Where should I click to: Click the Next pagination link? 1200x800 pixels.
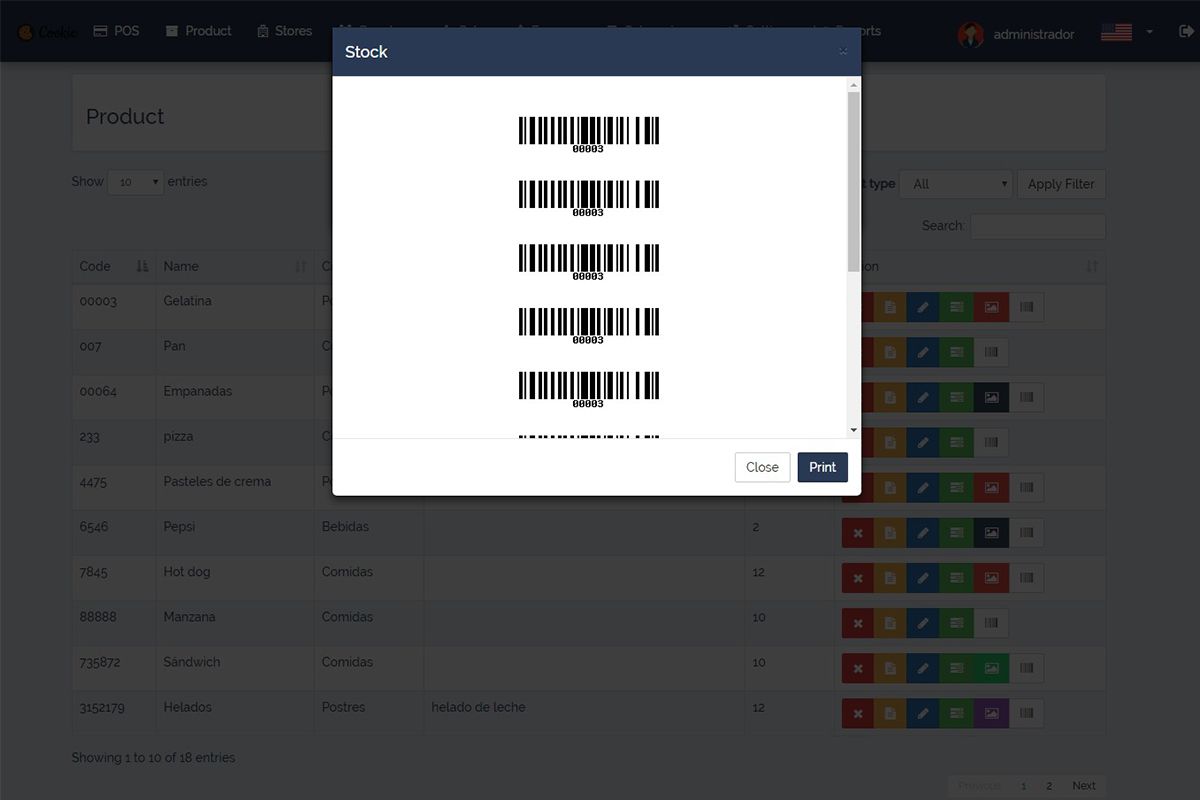coord(1084,786)
